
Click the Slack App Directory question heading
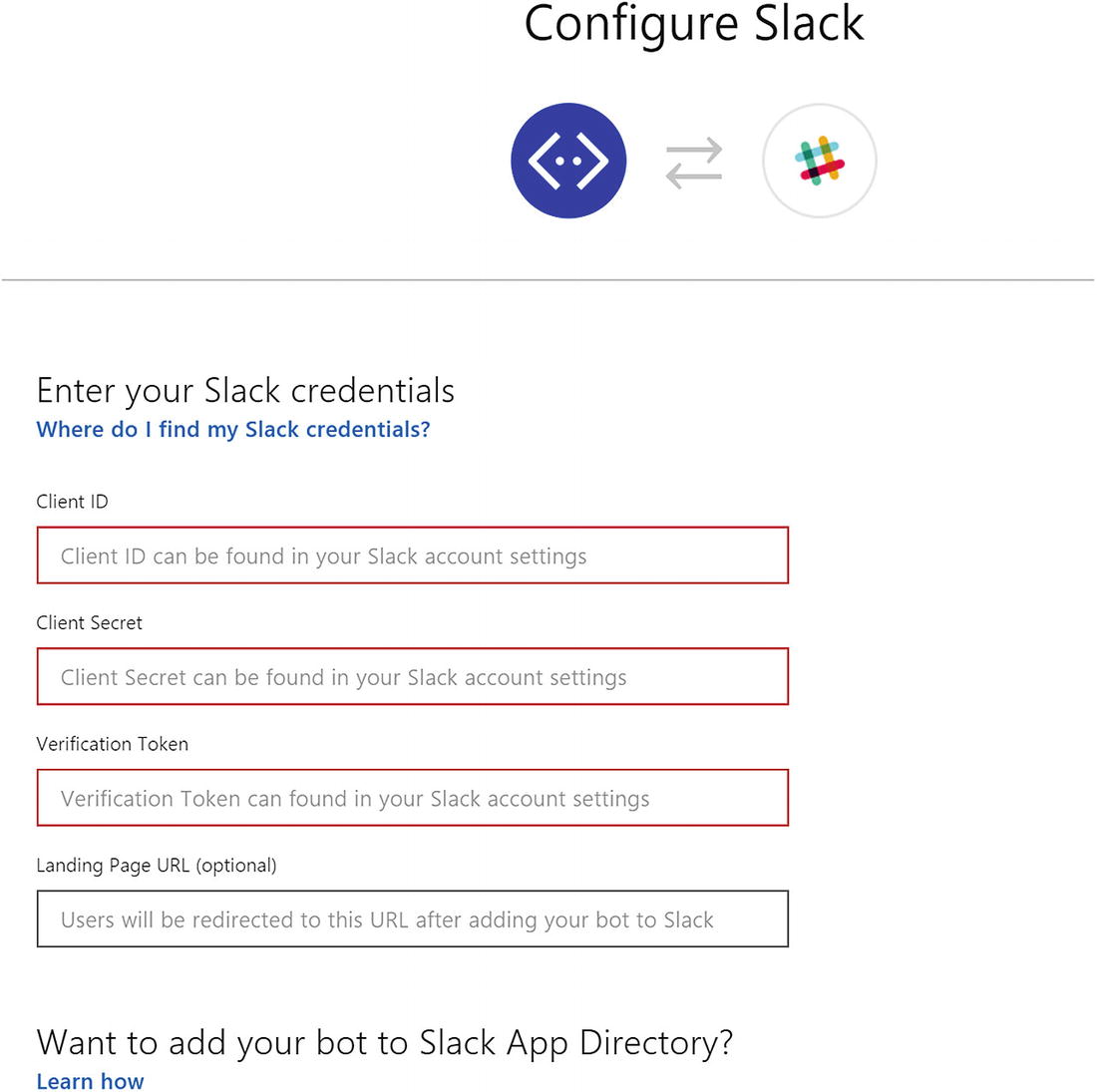point(384,1043)
